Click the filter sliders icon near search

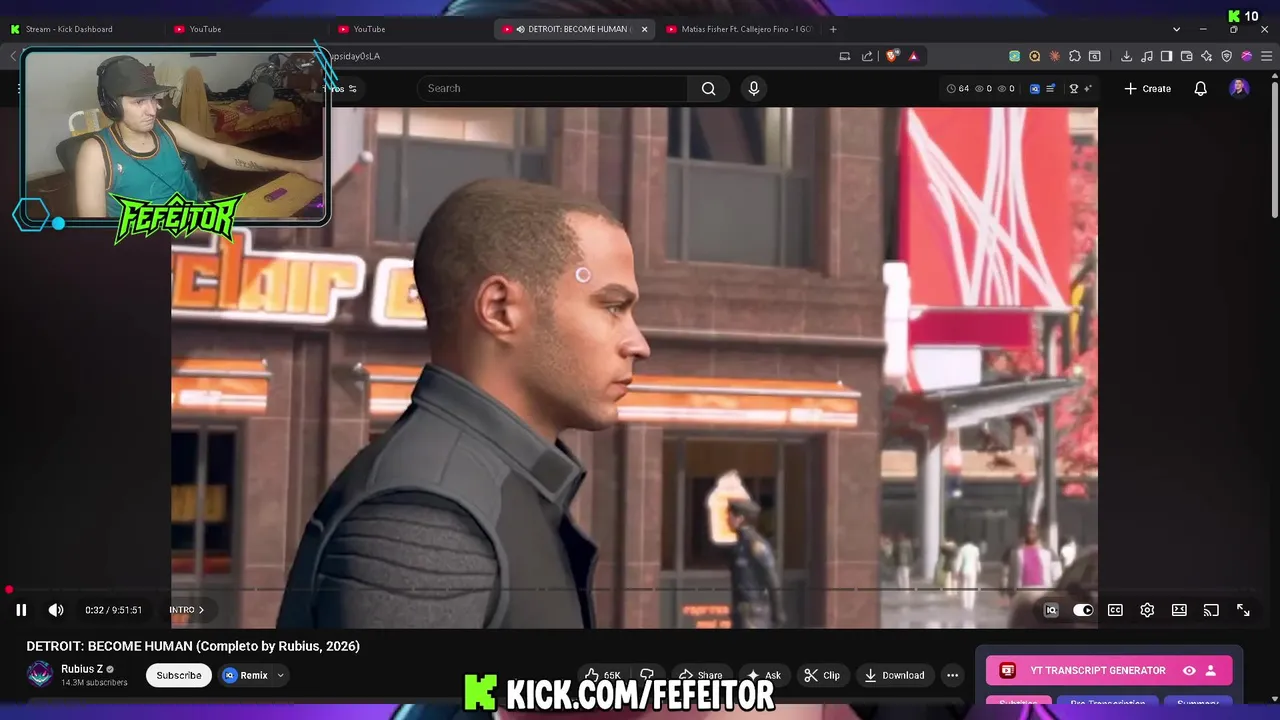[352, 88]
